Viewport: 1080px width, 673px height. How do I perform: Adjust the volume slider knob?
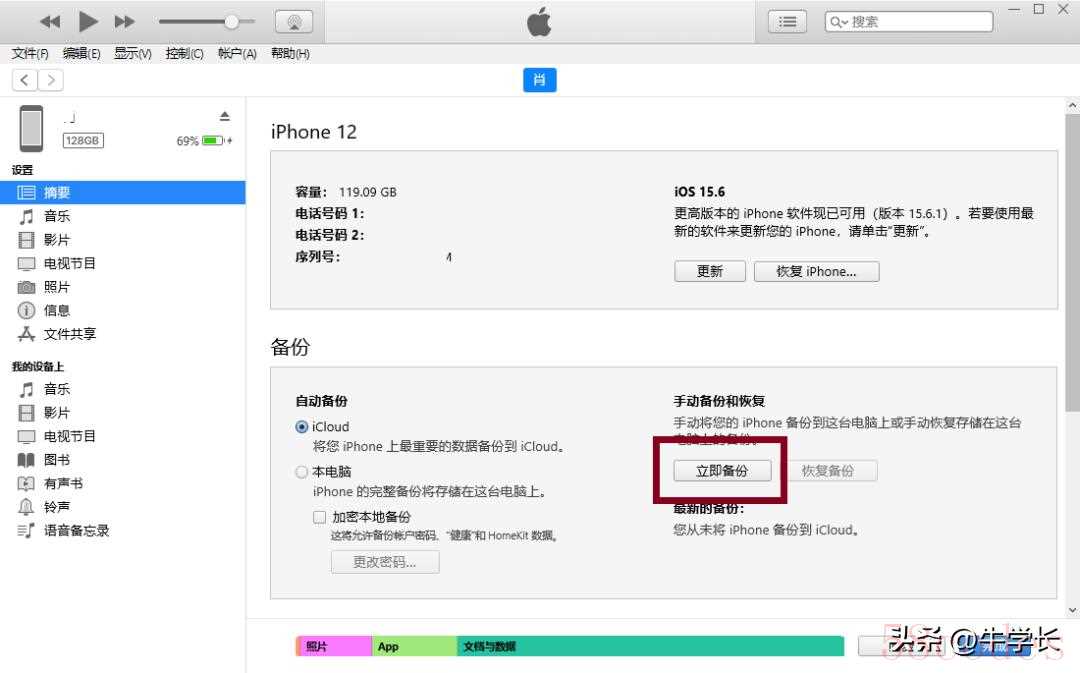click(231, 21)
